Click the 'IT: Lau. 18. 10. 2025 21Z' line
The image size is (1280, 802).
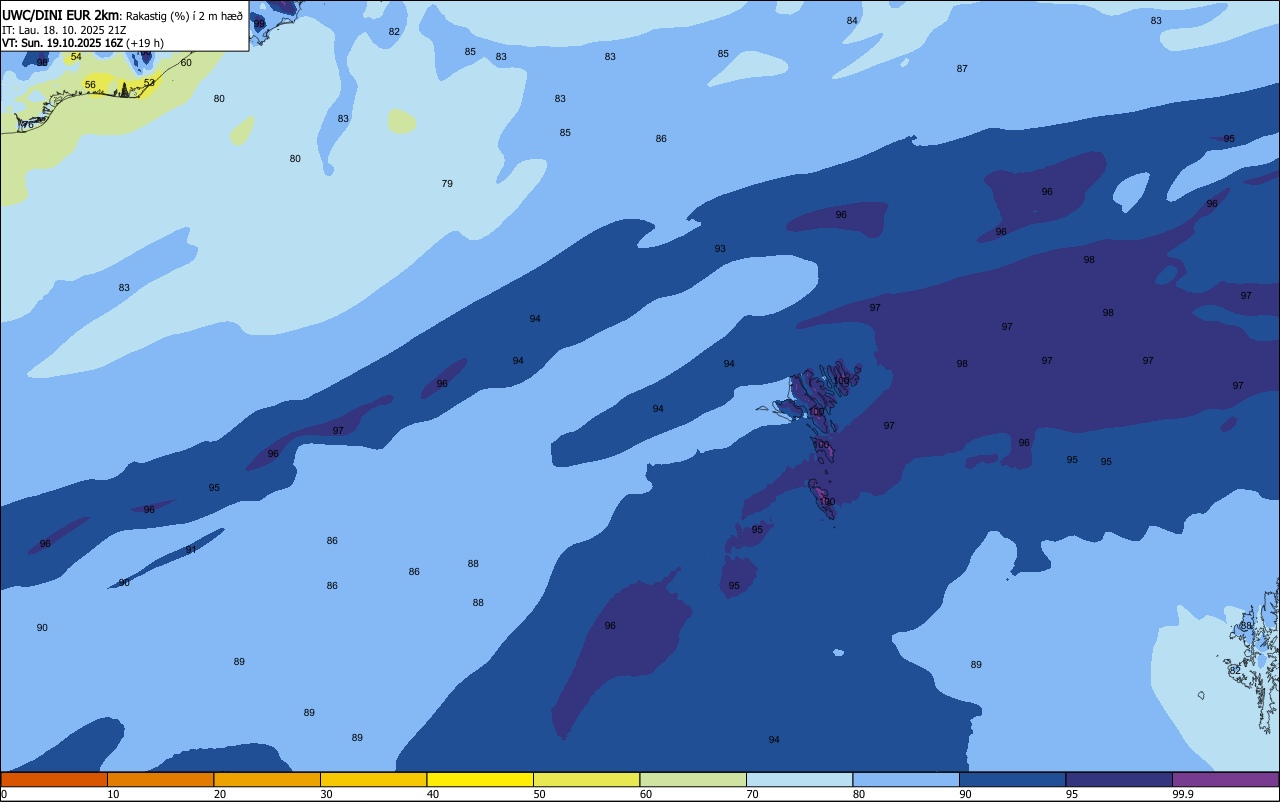click(x=64, y=30)
